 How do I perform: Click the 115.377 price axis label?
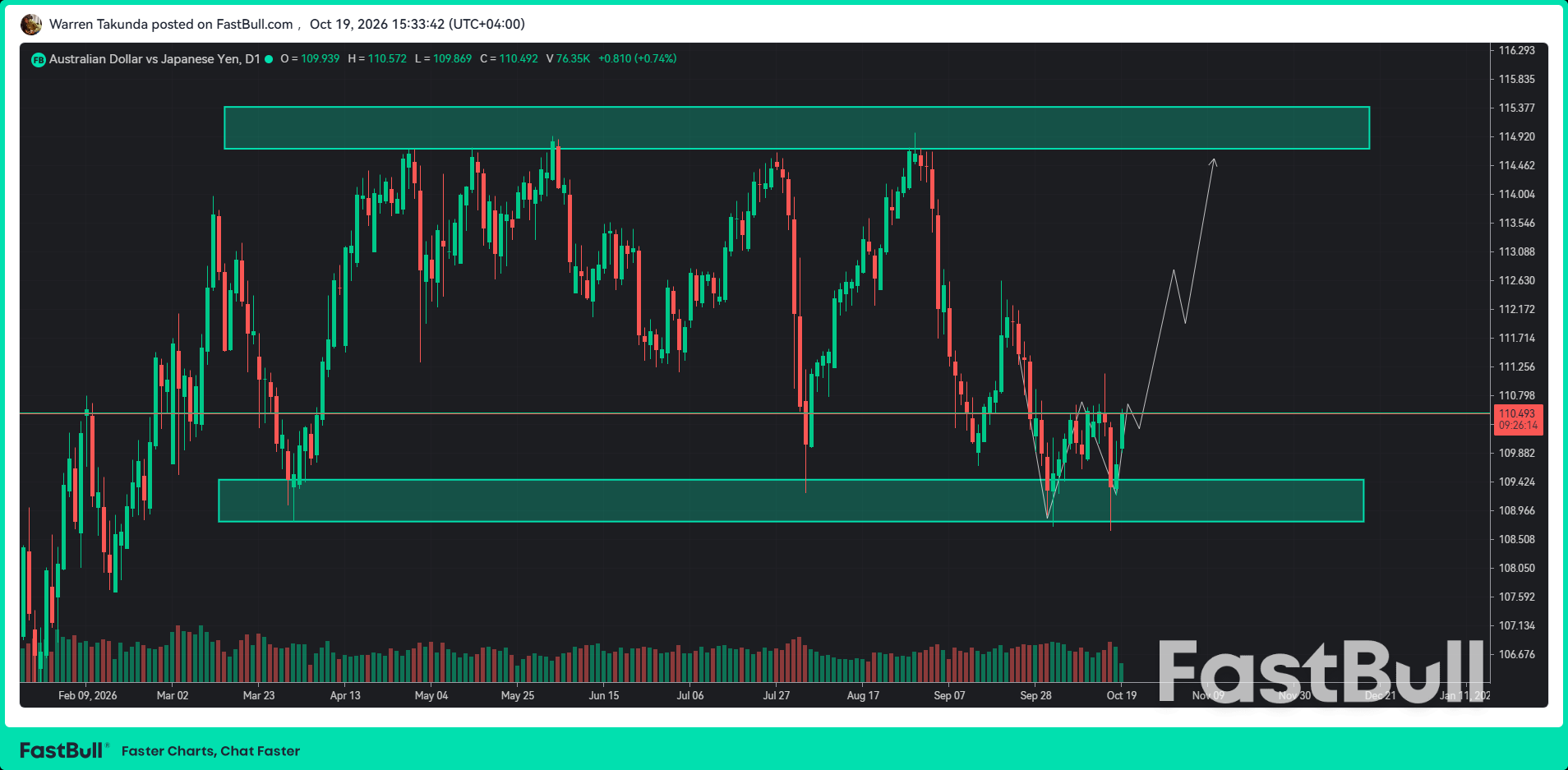1517,108
